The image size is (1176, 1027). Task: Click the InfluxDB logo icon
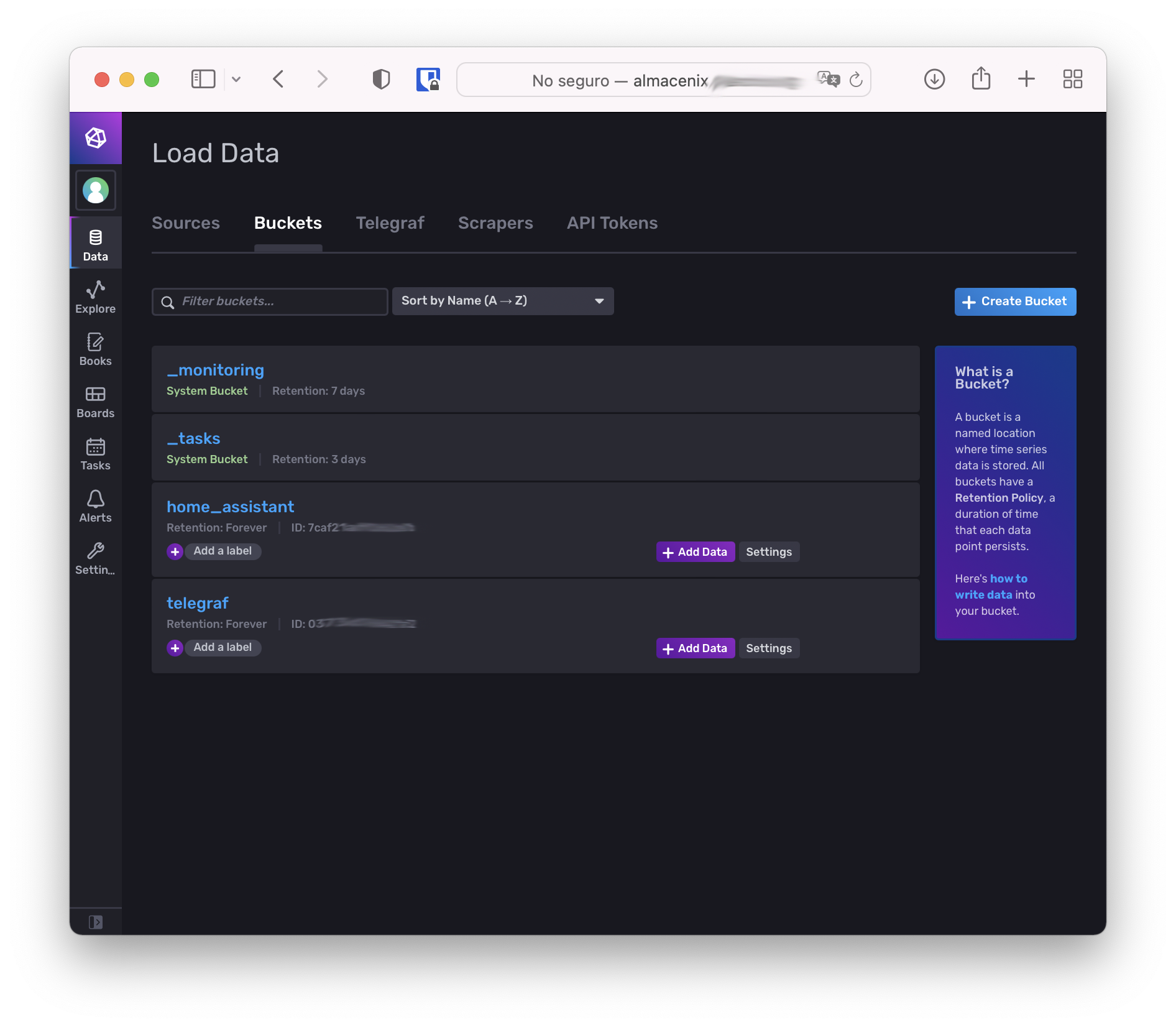pyautogui.click(x=96, y=138)
